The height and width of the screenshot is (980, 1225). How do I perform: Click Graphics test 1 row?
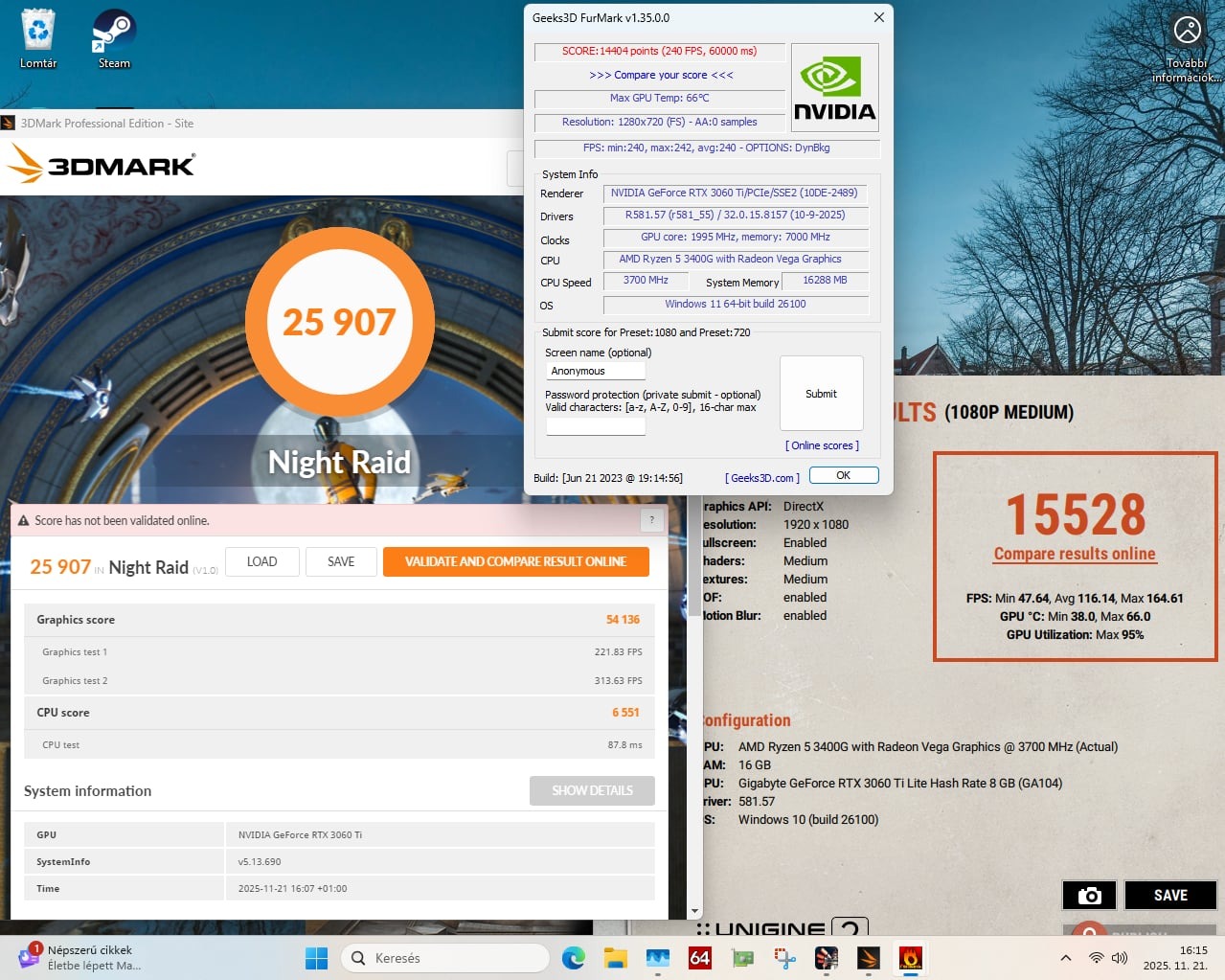(339, 651)
